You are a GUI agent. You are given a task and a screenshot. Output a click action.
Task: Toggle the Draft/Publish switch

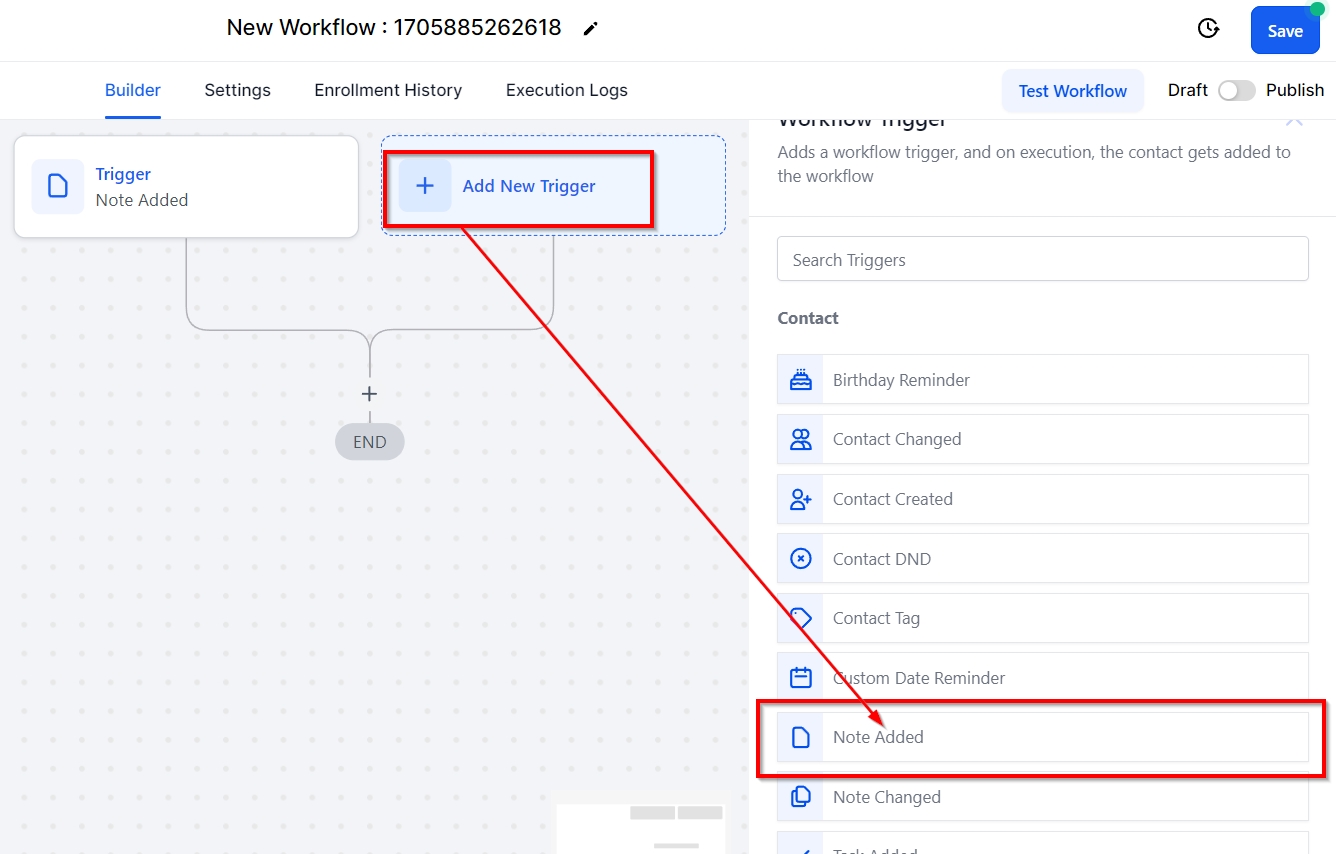pos(1236,91)
